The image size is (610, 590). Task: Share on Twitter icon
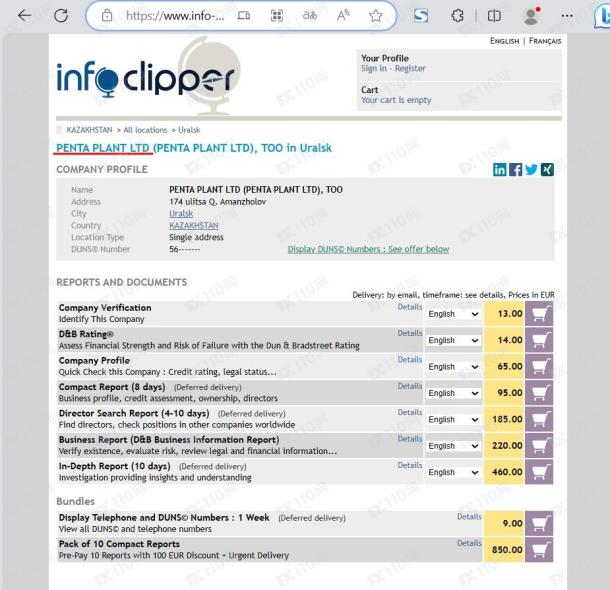pos(531,170)
